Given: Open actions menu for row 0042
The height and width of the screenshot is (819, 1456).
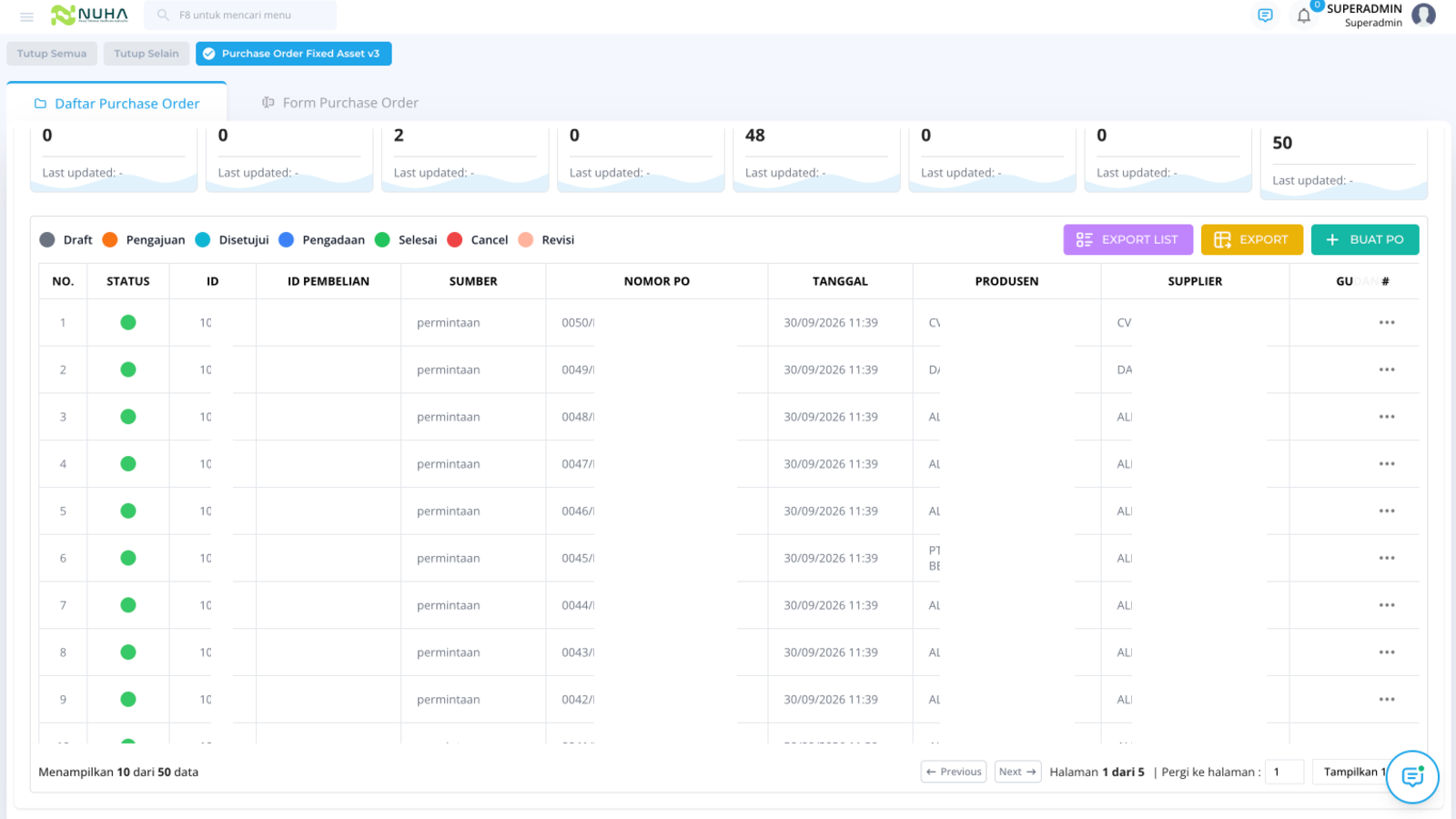Looking at the screenshot, I should (x=1387, y=700).
